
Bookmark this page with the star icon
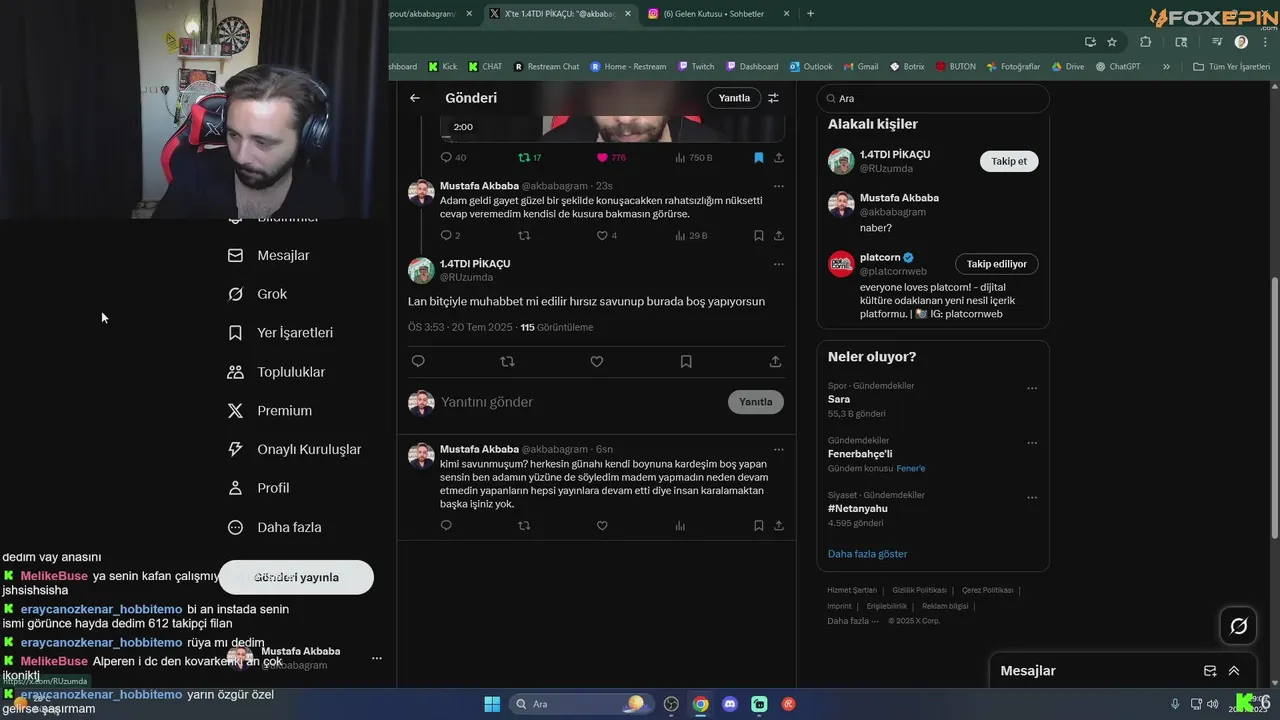(x=1112, y=42)
